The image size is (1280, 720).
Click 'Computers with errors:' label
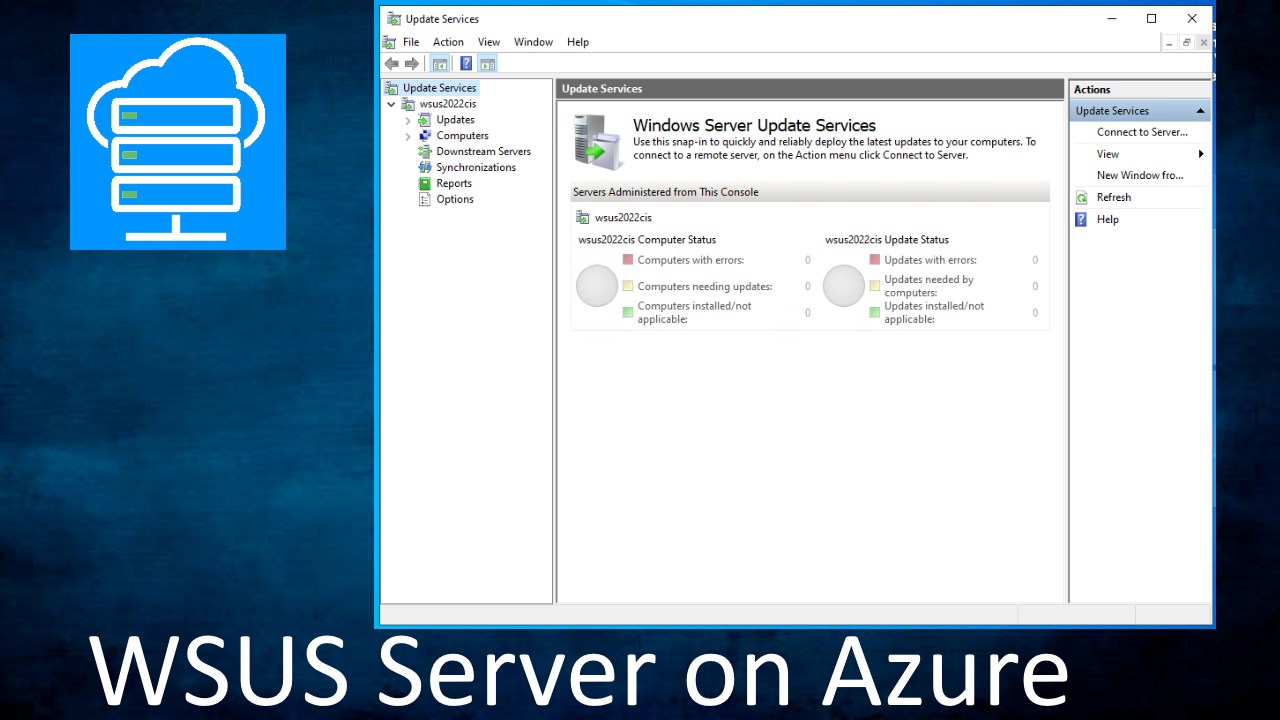click(691, 260)
